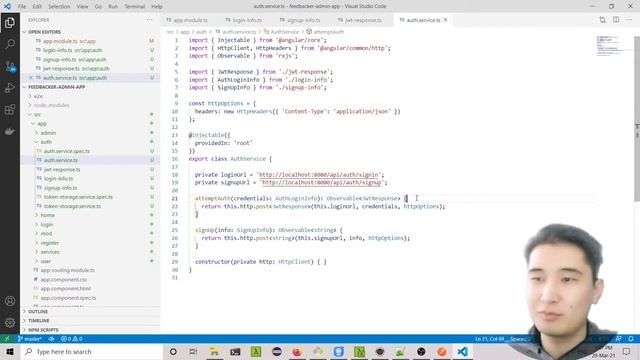Expand the node_modules folder
Image resolution: width=640 pixels, height=360 pixels.
(x=51, y=105)
